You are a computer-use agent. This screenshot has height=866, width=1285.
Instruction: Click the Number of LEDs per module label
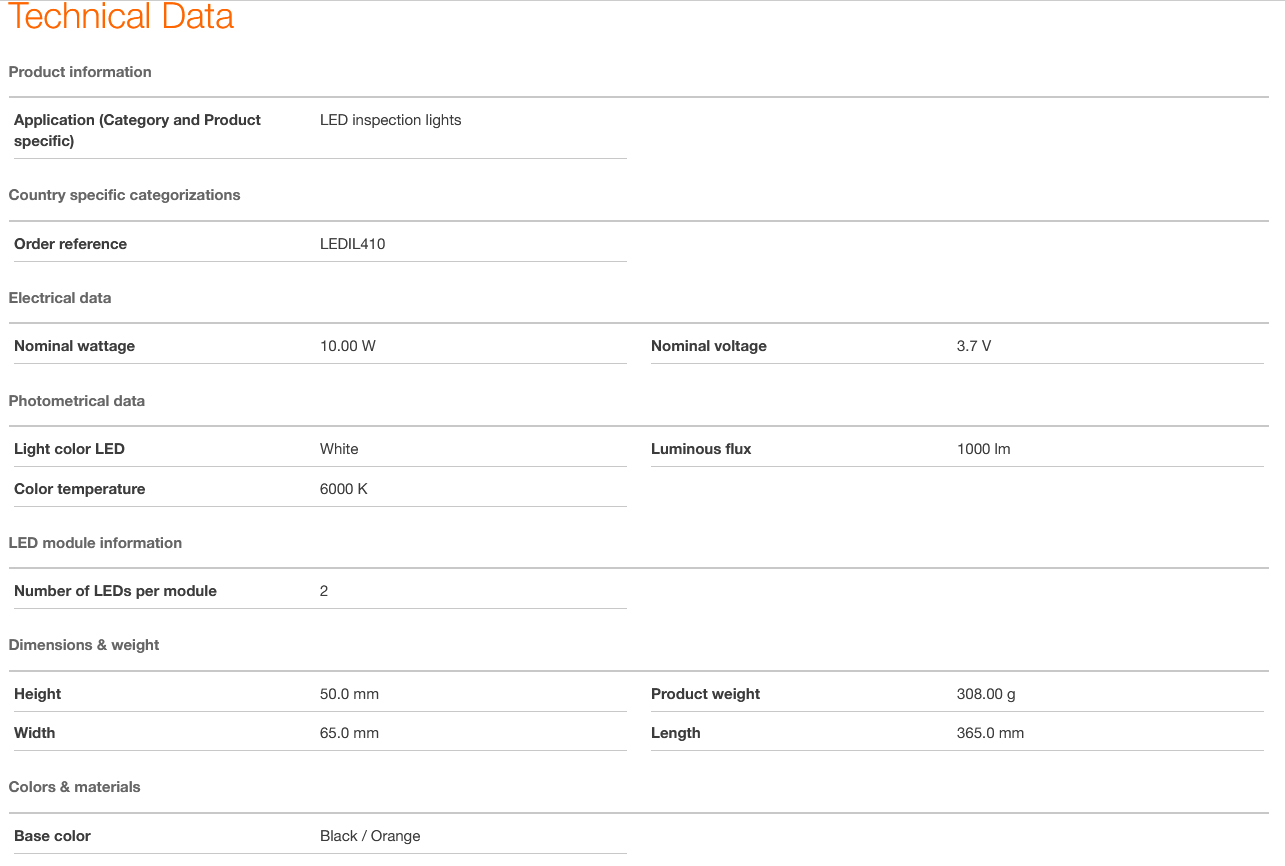115,591
